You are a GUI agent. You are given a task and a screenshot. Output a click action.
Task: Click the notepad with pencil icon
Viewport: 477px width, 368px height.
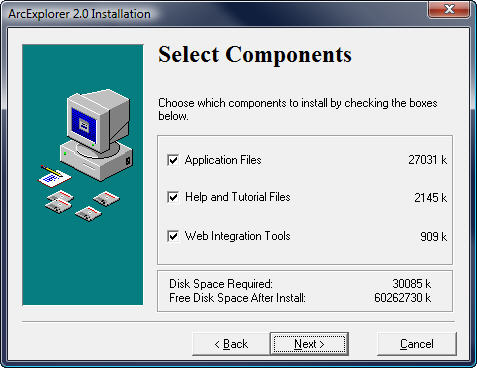54,176
